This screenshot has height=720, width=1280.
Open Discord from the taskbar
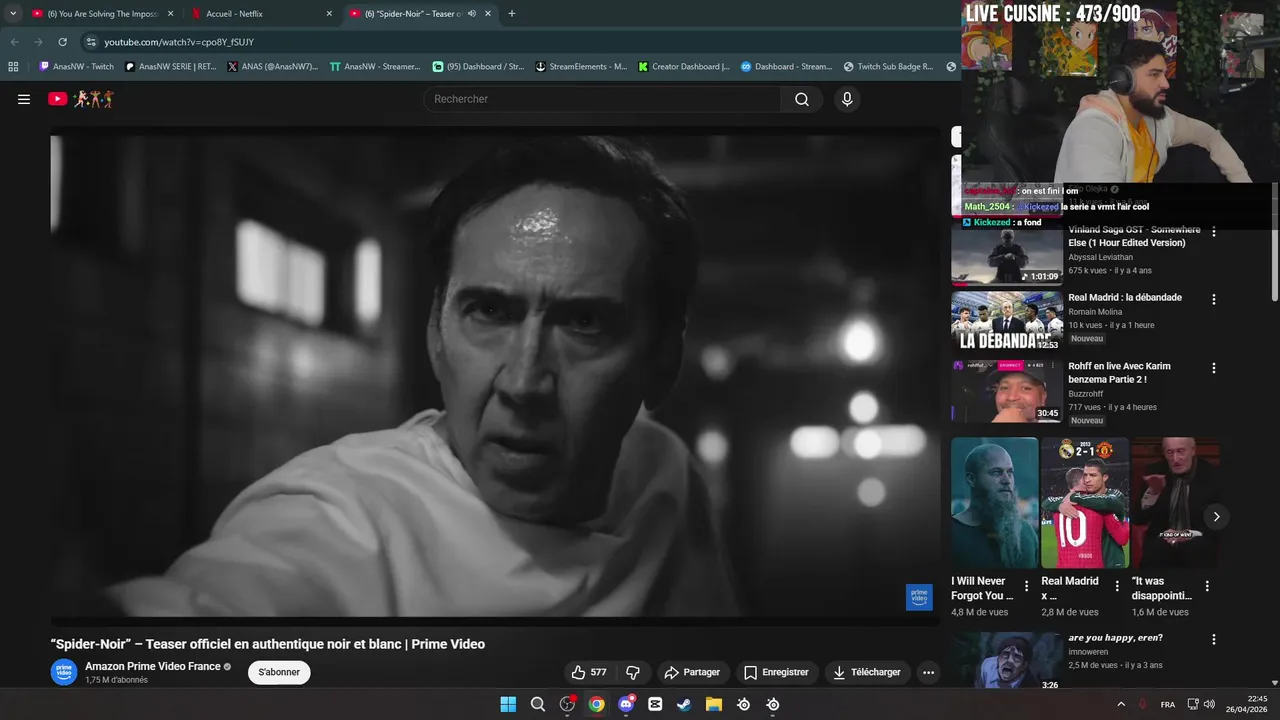626,704
